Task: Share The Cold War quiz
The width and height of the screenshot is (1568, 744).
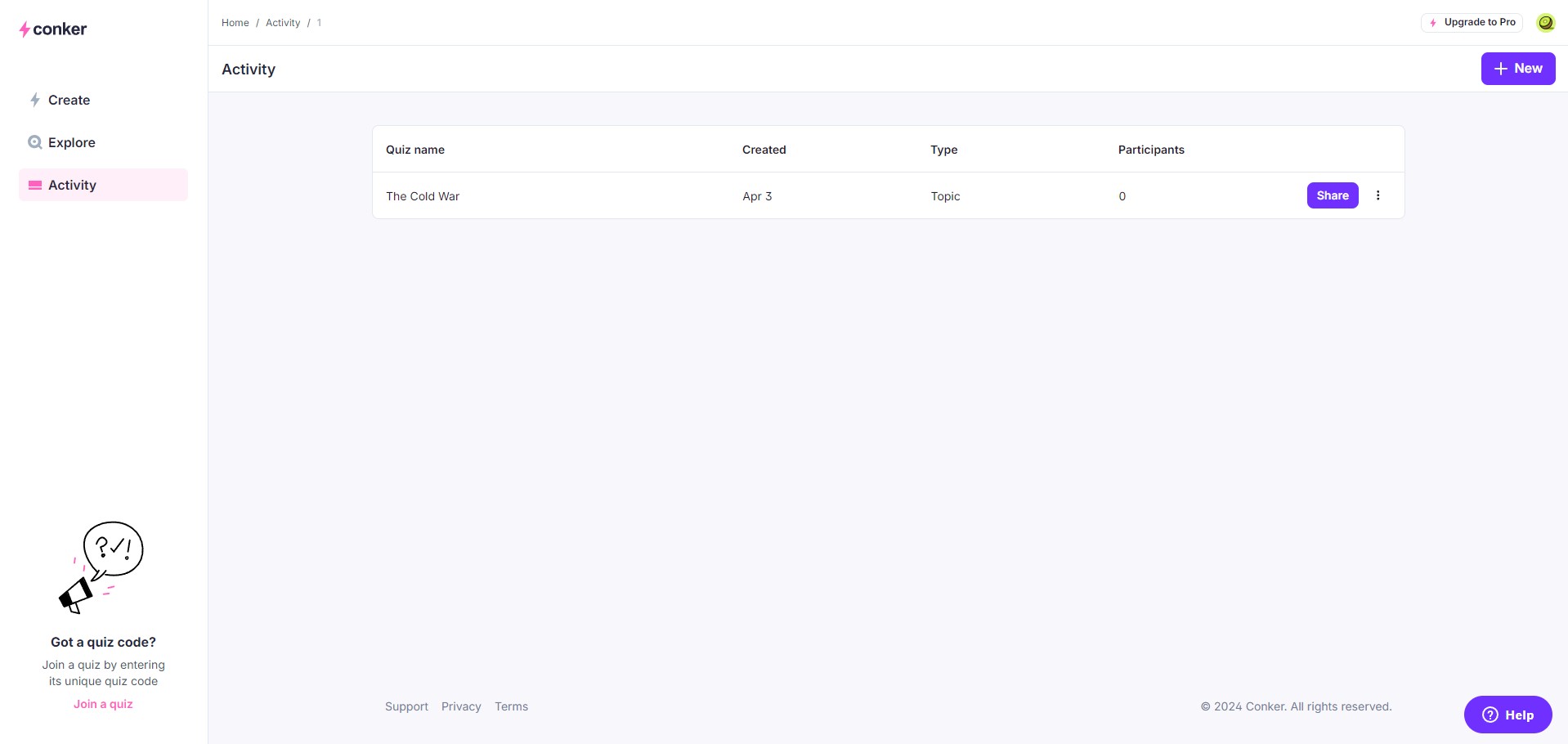Action: 1333,195
